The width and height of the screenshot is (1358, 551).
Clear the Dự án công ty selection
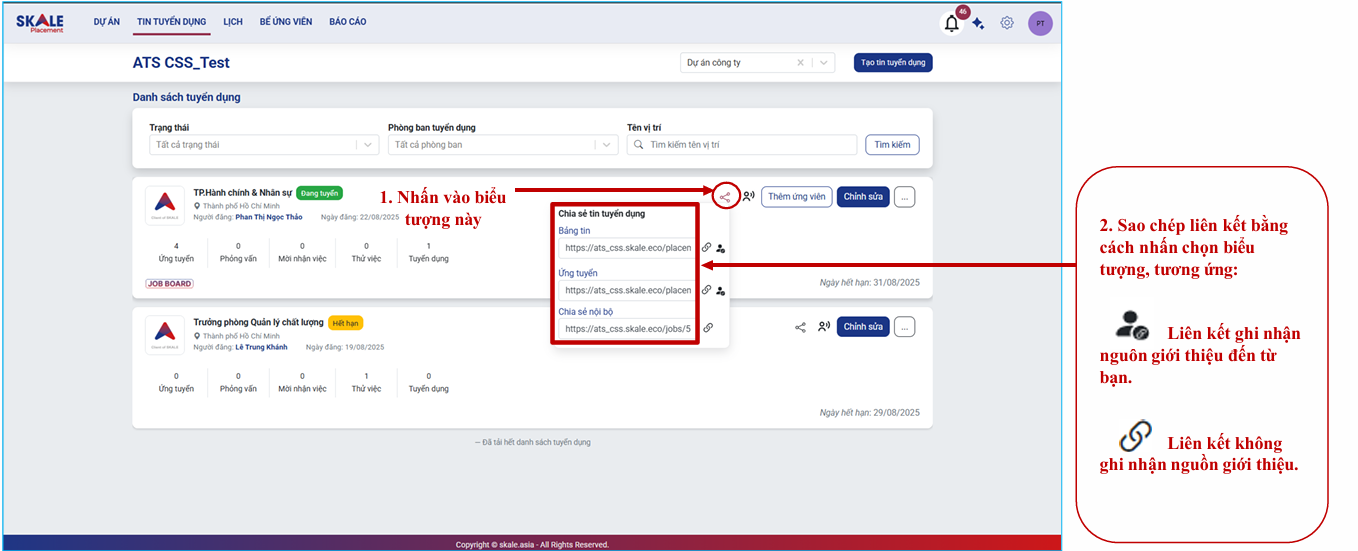pos(800,63)
